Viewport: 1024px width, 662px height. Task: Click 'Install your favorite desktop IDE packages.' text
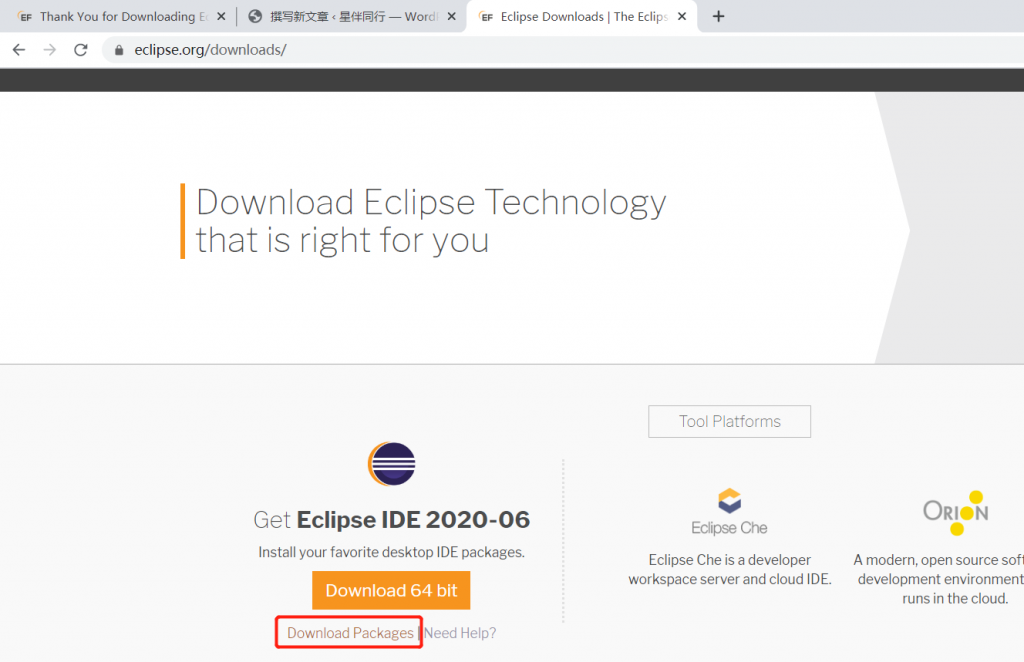391,552
